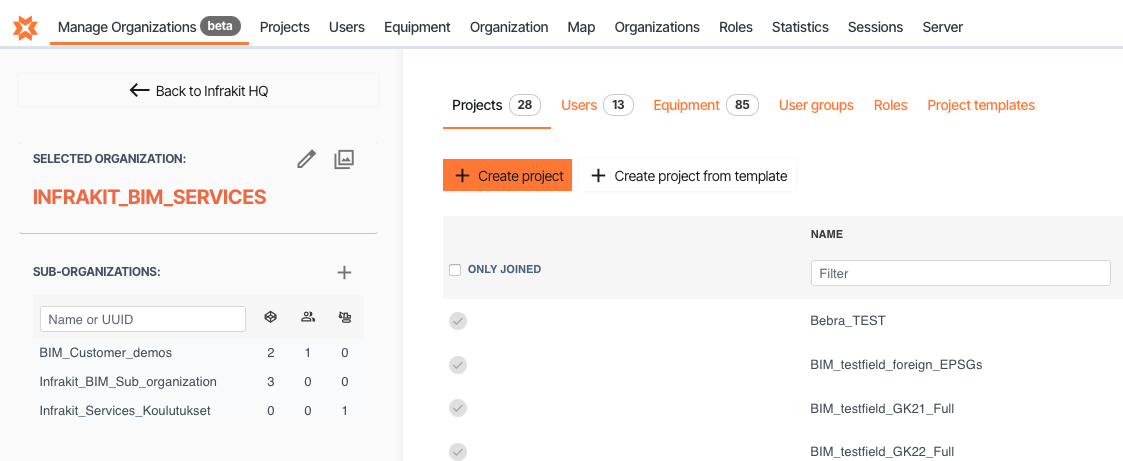Edit the selected organization with pencil icon
Screen dimensions: 1123x461
pos(307,159)
